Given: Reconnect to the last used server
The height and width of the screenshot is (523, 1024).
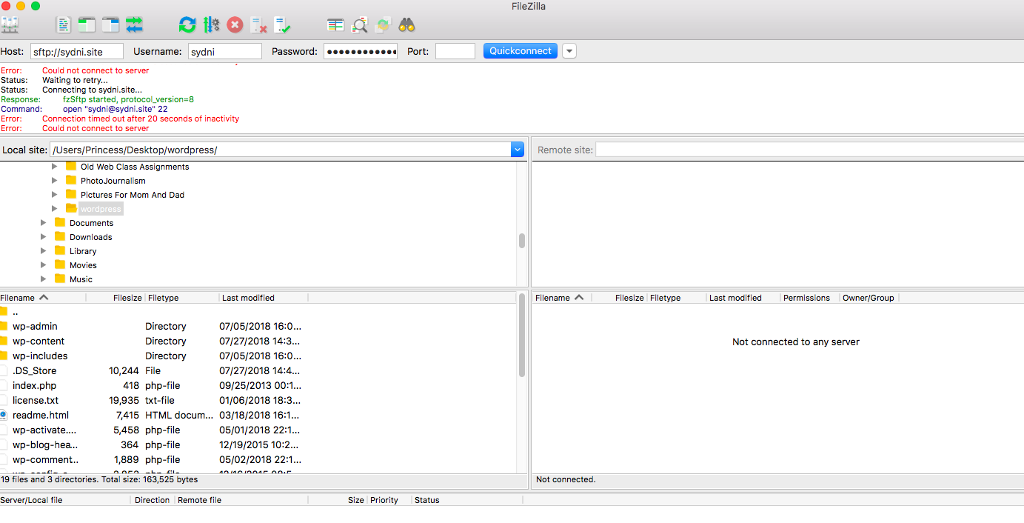Looking at the screenshot, I should coord(282,24).
